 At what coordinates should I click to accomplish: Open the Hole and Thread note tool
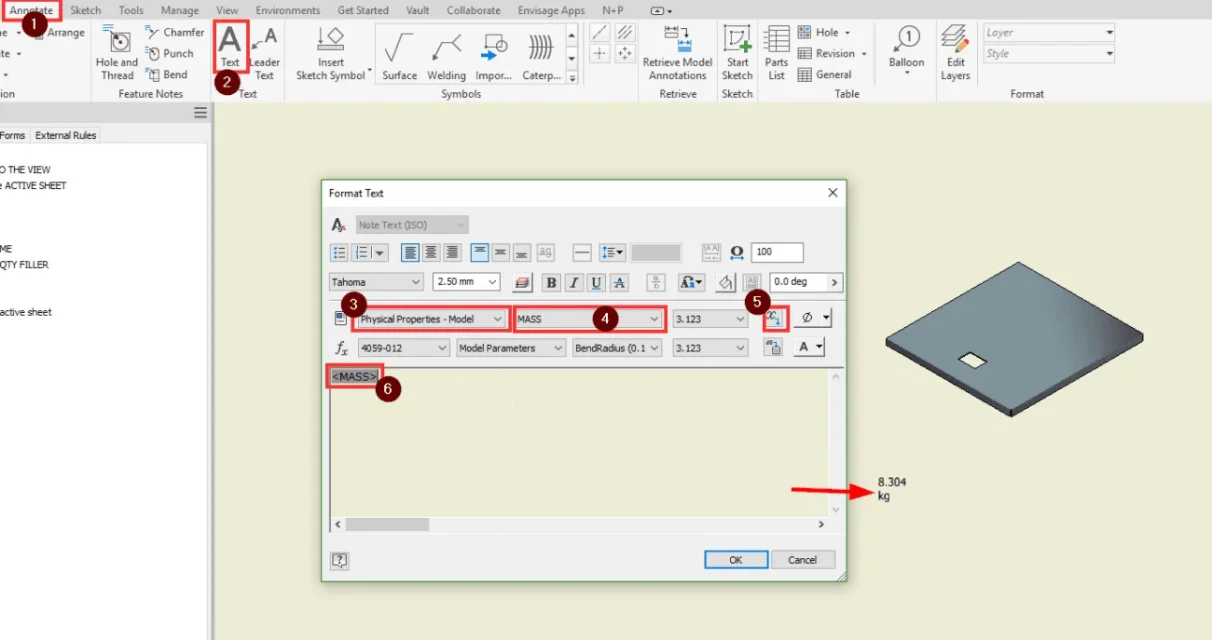[117, 54]
